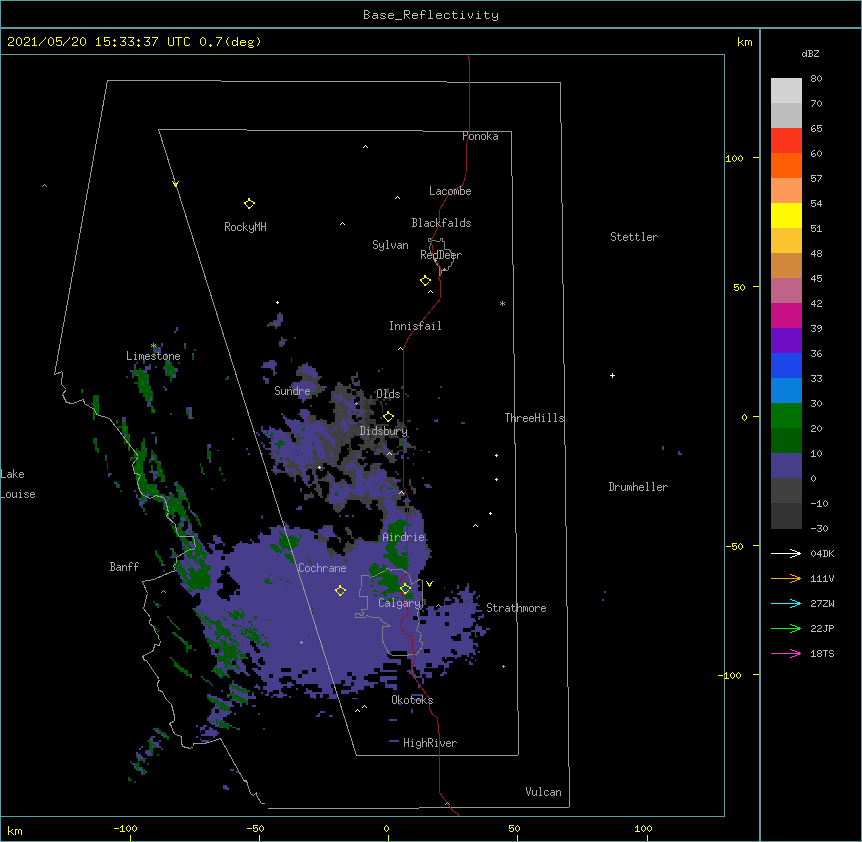Click the Innisfail label
Image resolution: width=862 pixels, height=842 pixels.
[x=415, y=326]
